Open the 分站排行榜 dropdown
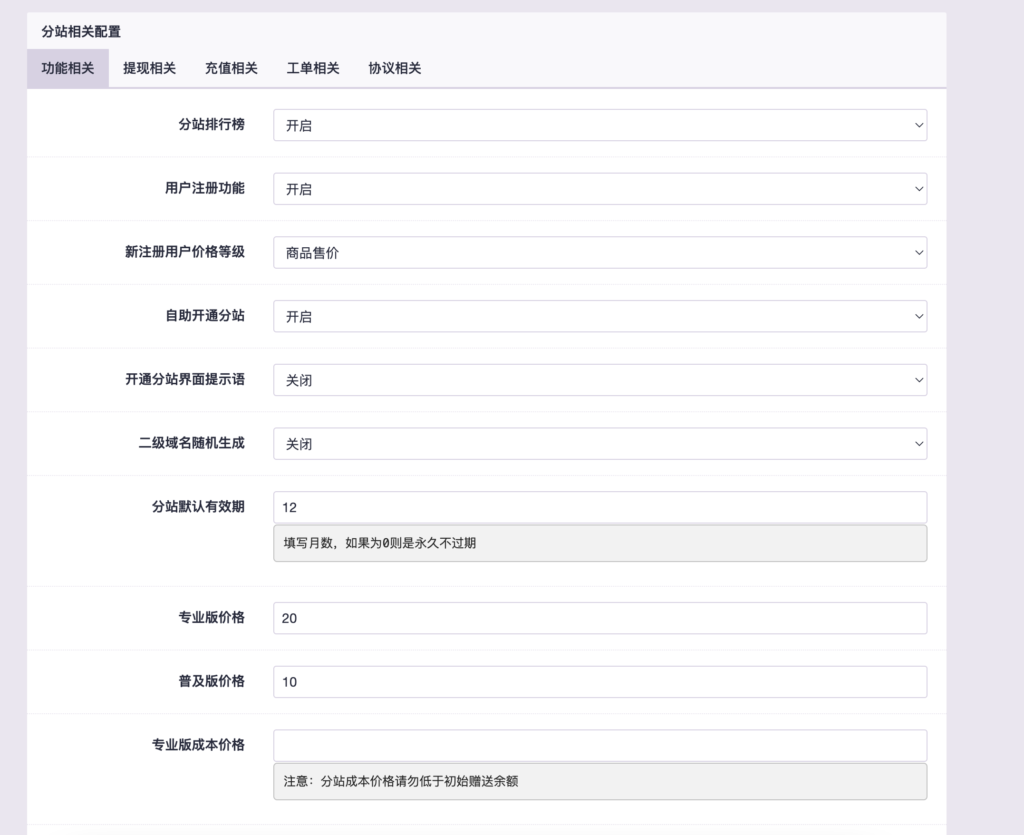 tap(600, 125)
